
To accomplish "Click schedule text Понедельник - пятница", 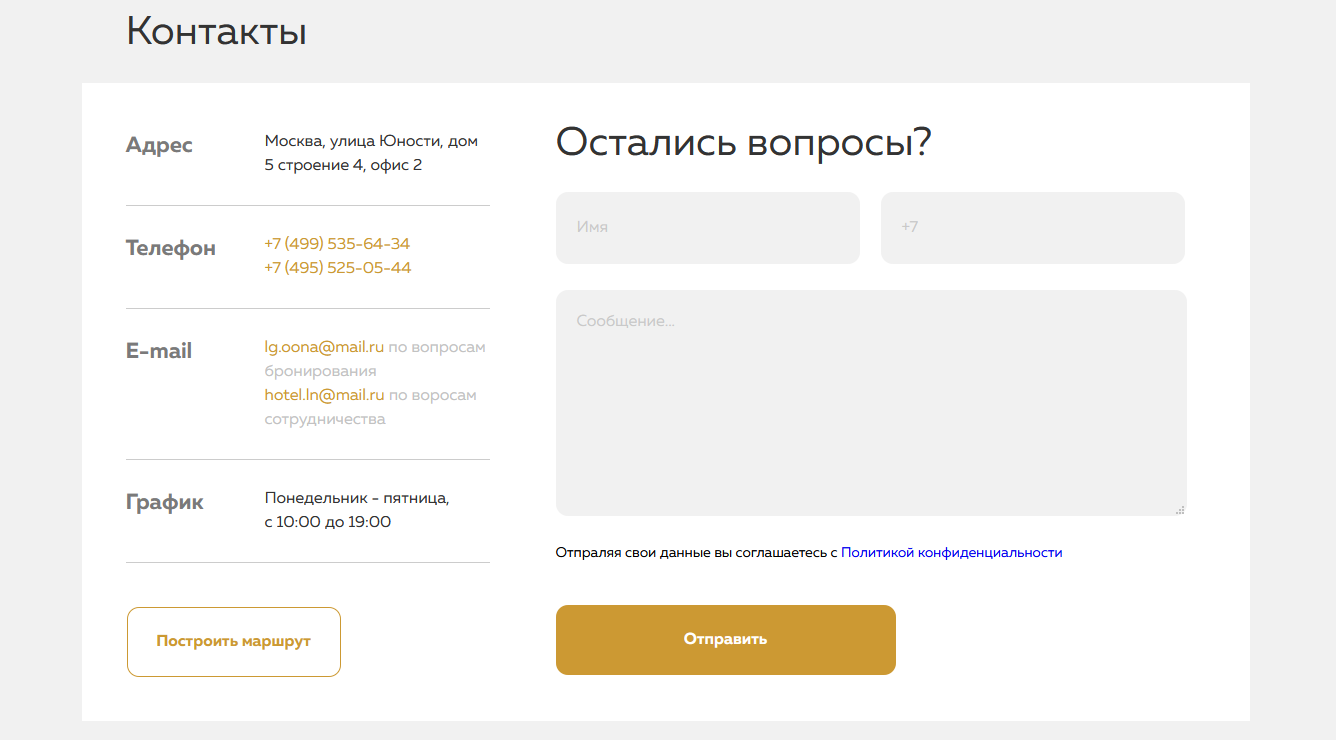I will tap(357, 498).
